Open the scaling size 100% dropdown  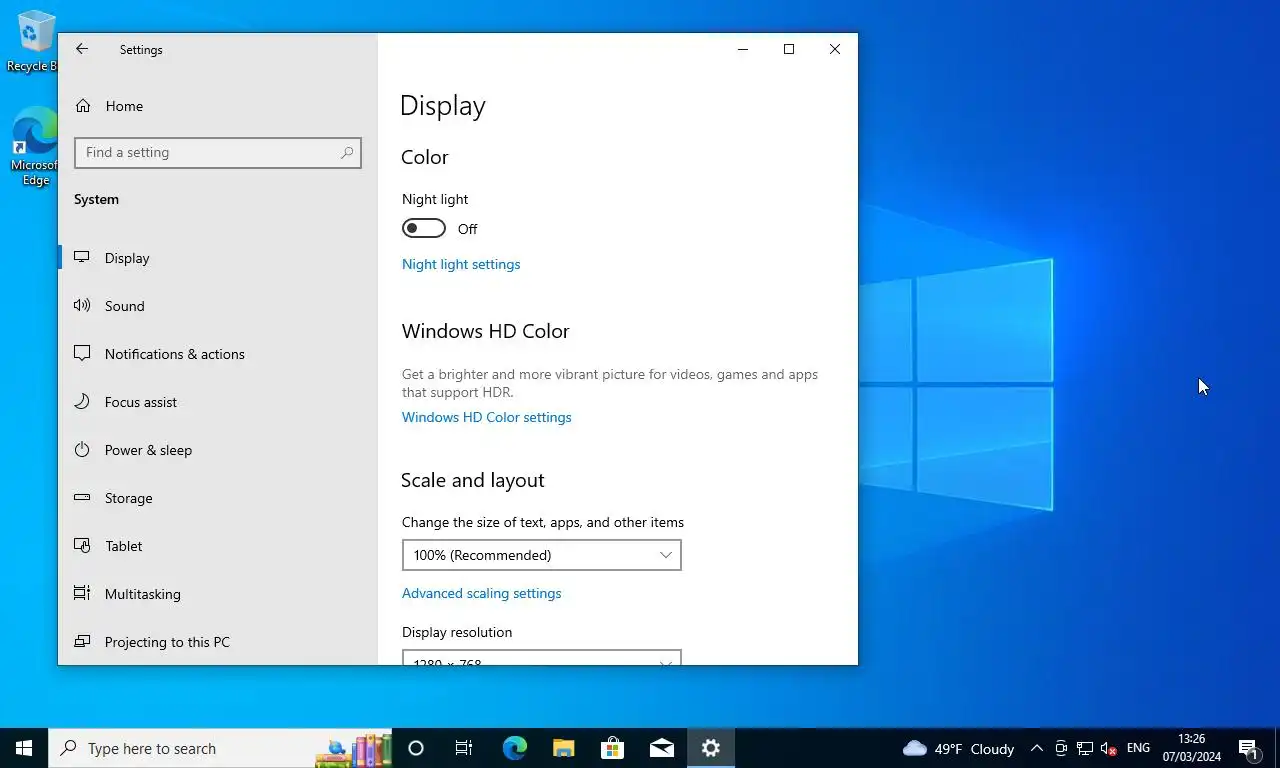(x=541, y=555)
